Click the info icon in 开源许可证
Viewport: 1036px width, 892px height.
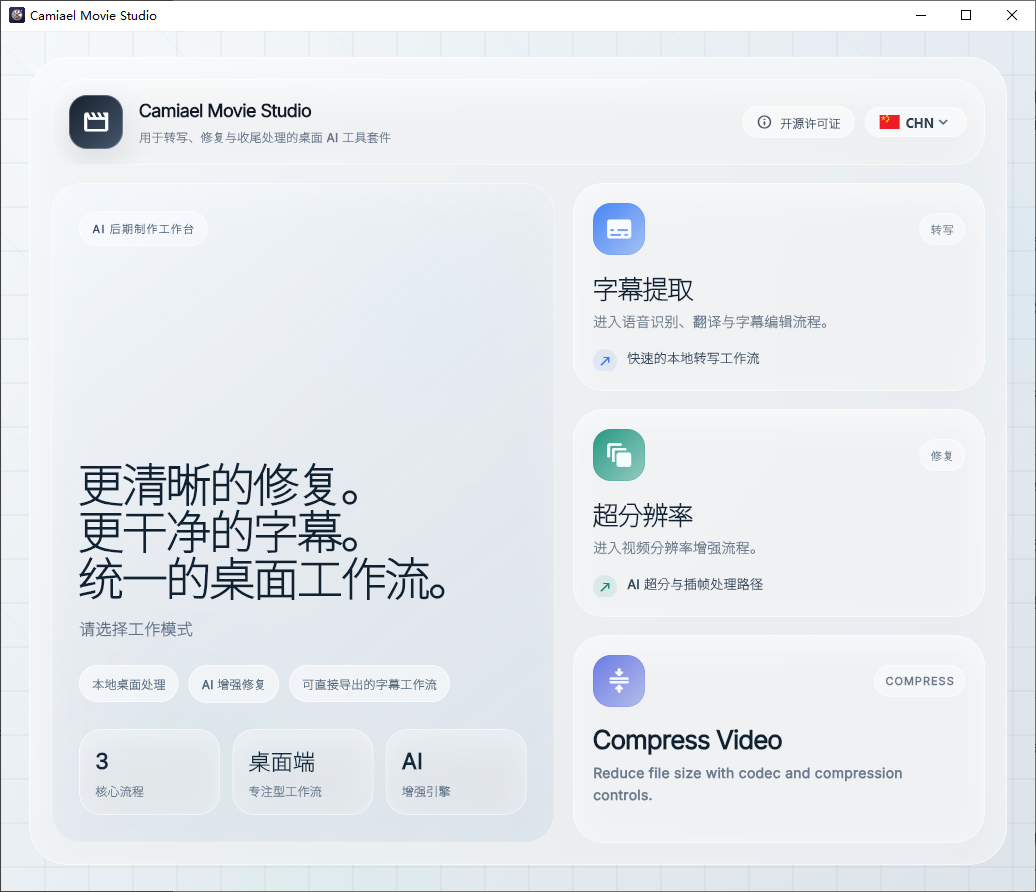pyautogui.click(x=764, y=122)
